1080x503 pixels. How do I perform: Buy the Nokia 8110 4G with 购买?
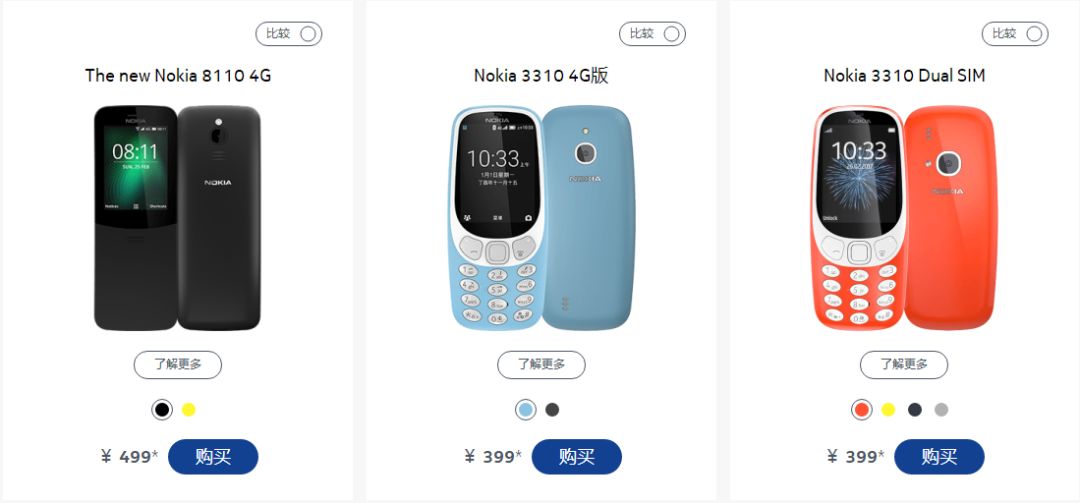(x=214, y=457)
